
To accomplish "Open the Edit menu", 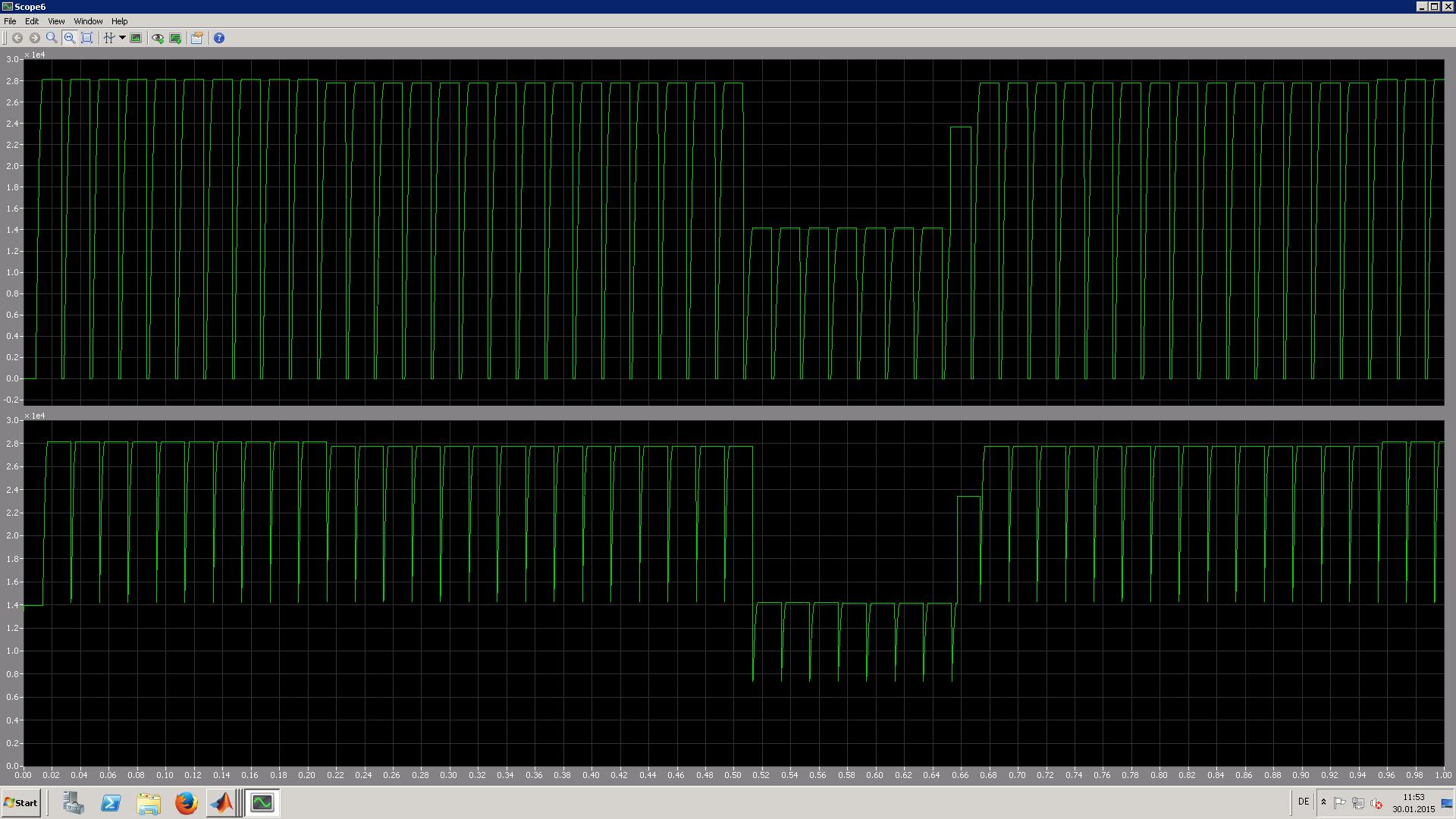I will pos(32,21).
